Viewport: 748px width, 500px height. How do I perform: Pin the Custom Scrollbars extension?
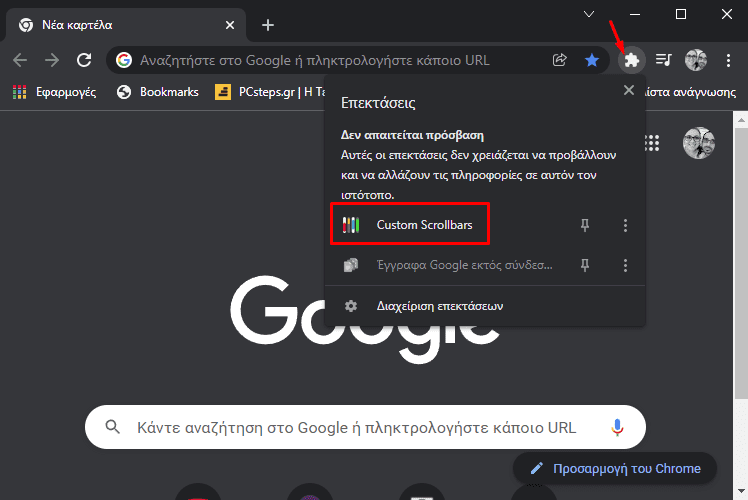585,225
